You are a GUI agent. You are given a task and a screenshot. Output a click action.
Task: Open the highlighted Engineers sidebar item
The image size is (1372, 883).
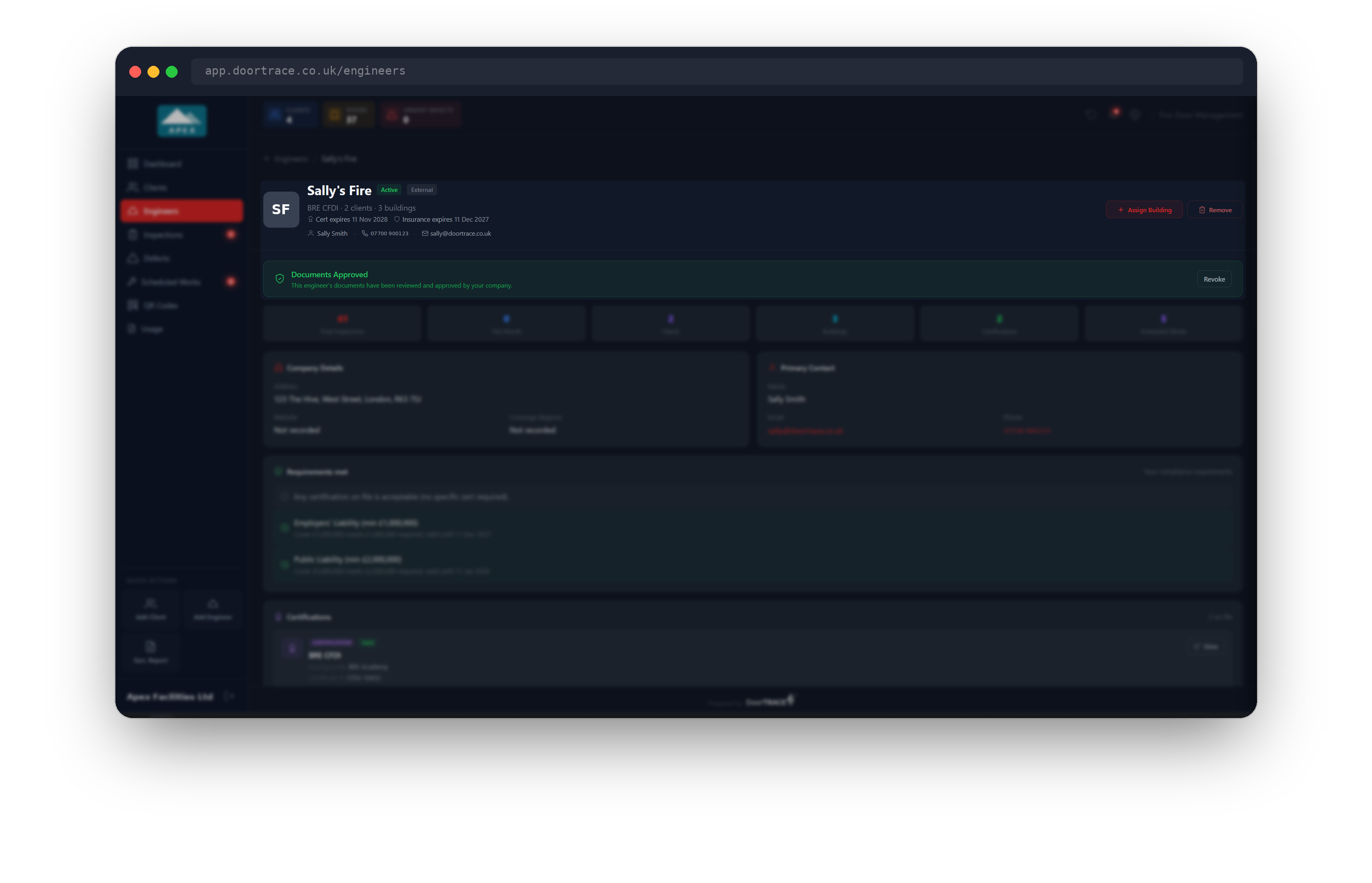(182, 211)
